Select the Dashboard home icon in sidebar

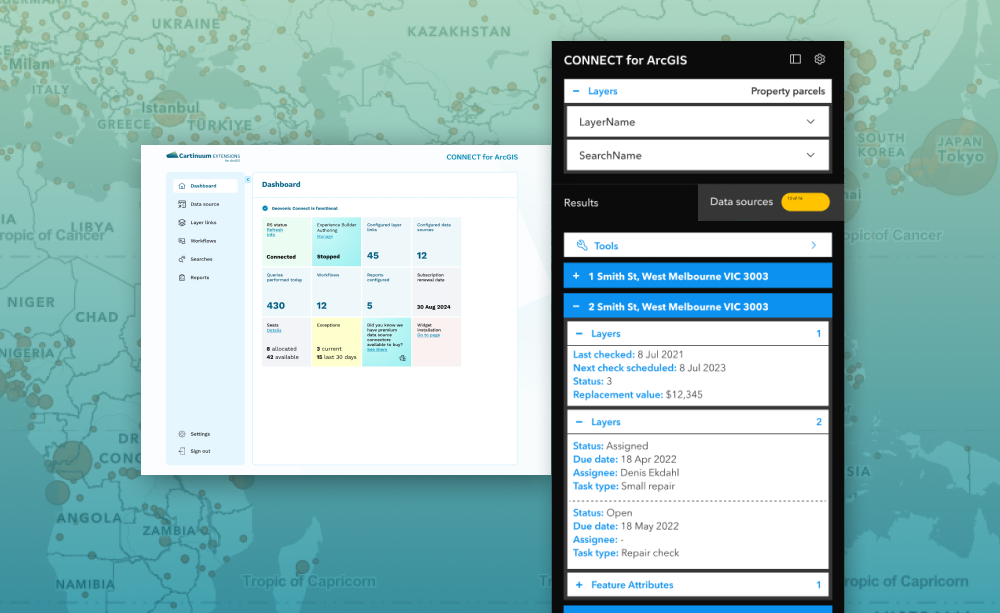point(181,185)
